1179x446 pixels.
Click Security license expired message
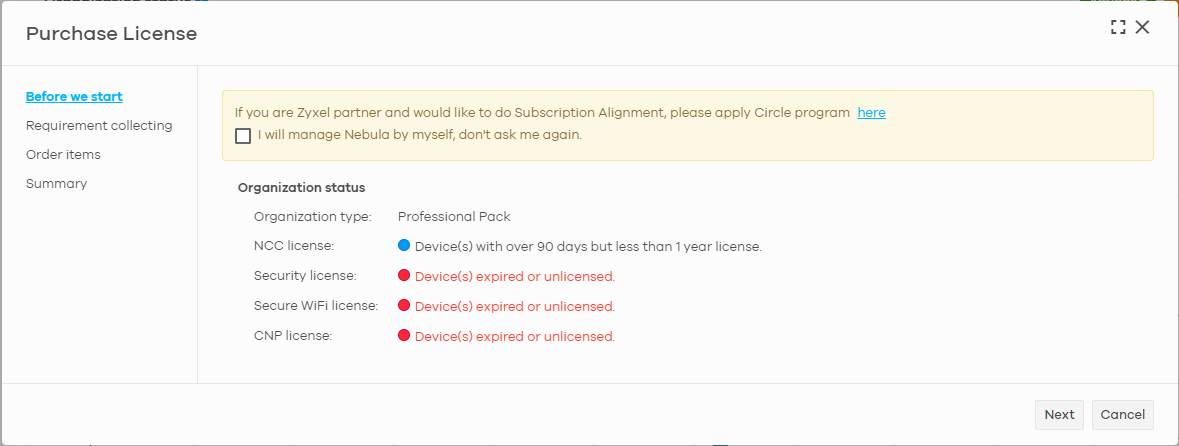[x=515, y=277]
